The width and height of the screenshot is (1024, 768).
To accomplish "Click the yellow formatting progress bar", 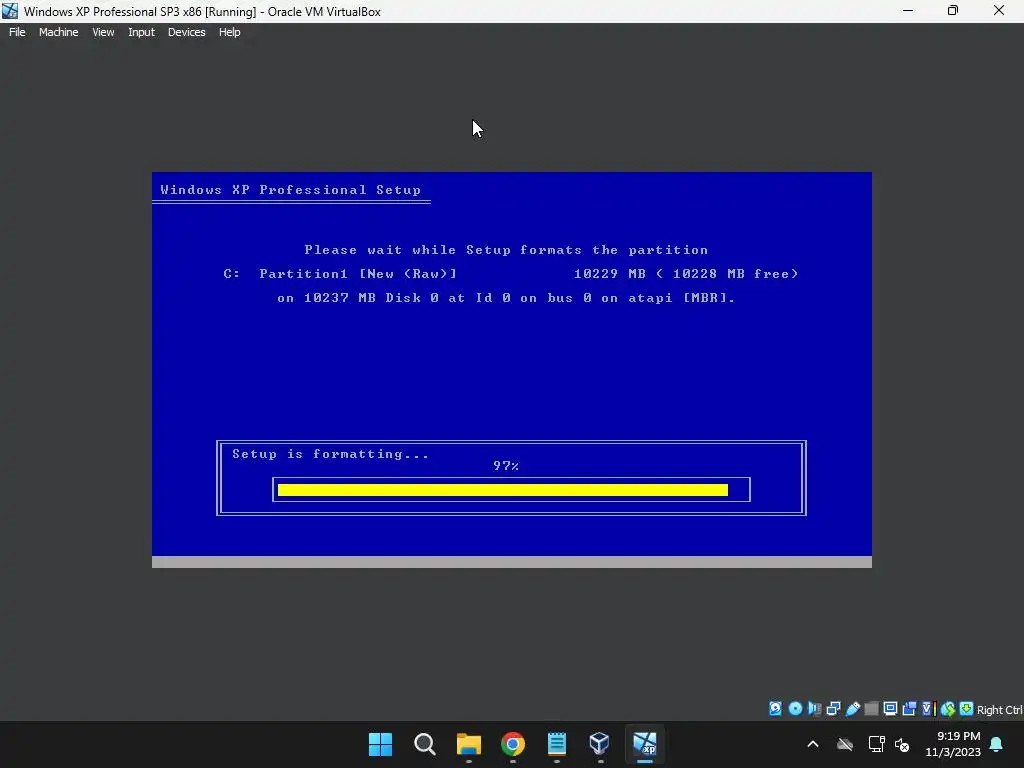I will coord(503,490).
